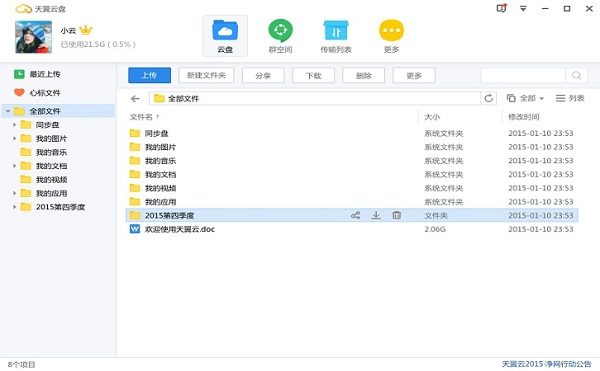Click the 新建文件夹 new folder button
The image size is (600, 371).
(206, 75)
